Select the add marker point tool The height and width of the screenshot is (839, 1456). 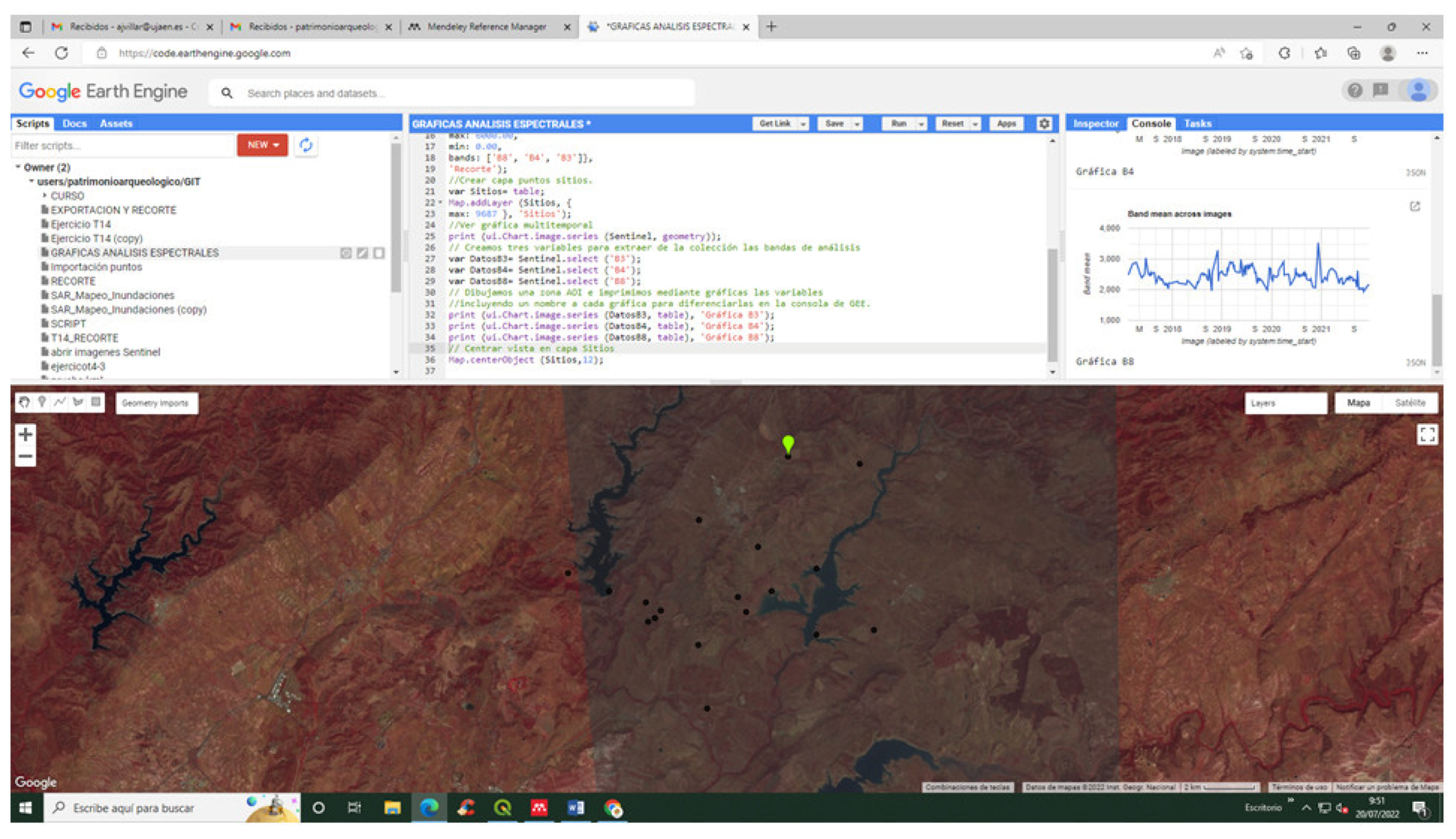[42, 402]
